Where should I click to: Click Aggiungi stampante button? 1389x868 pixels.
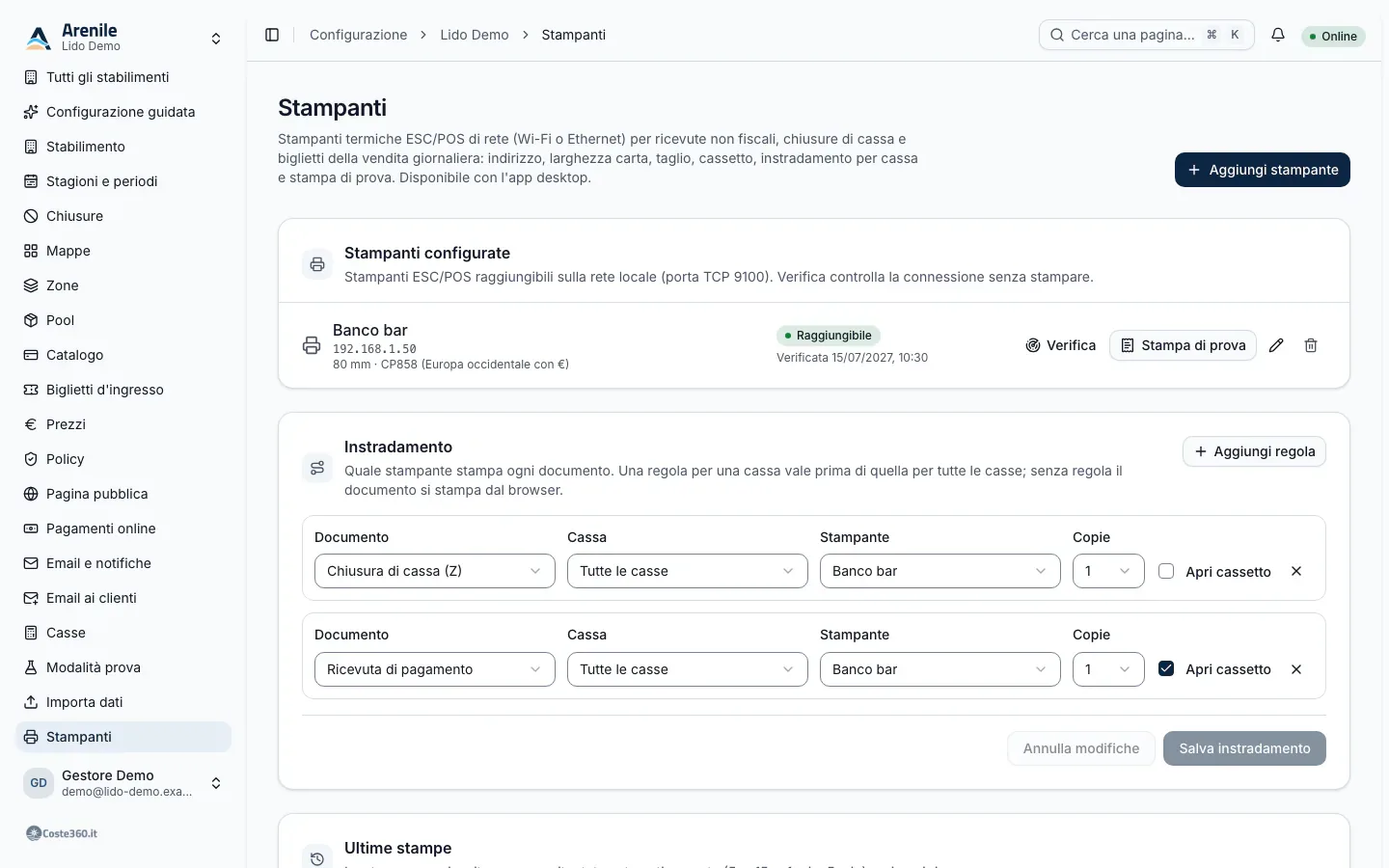1263,170
